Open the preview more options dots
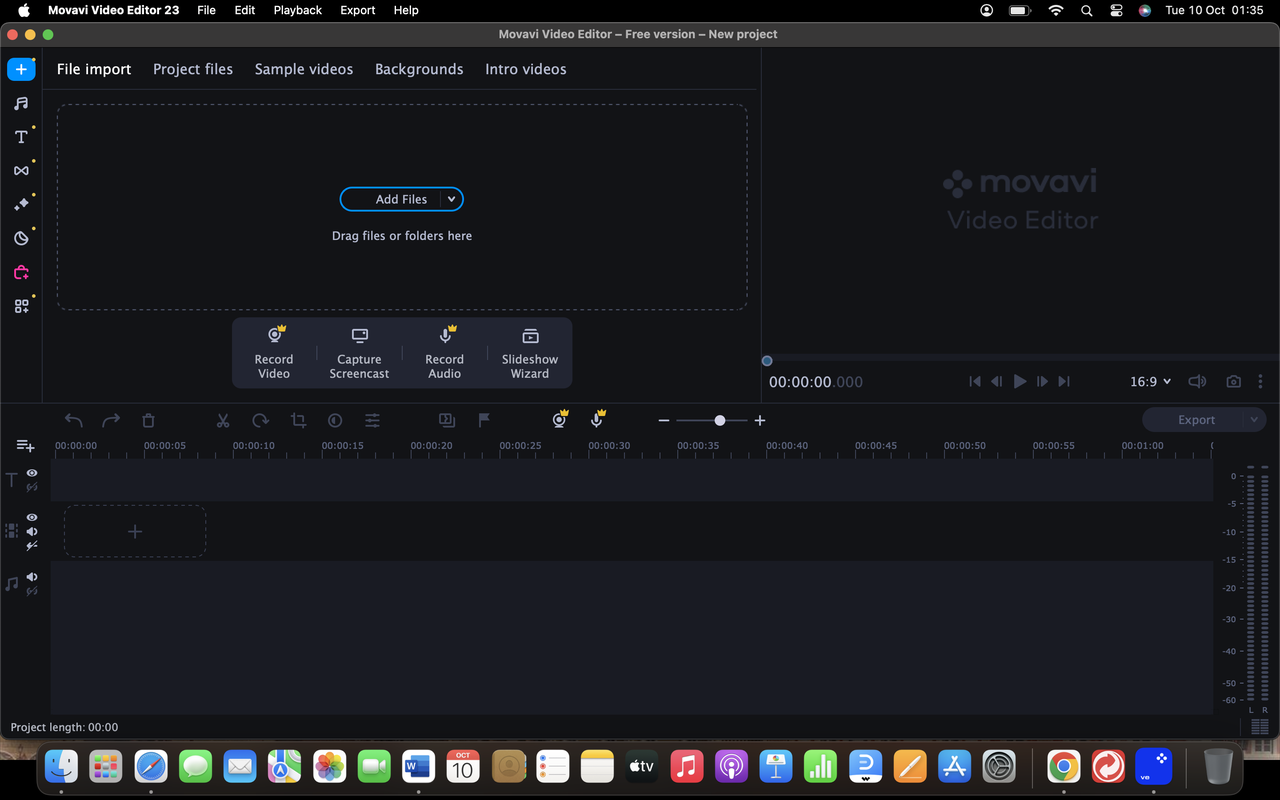Image resolution: width=1280 pixels, height=800 pixels. pos(1260,382)
